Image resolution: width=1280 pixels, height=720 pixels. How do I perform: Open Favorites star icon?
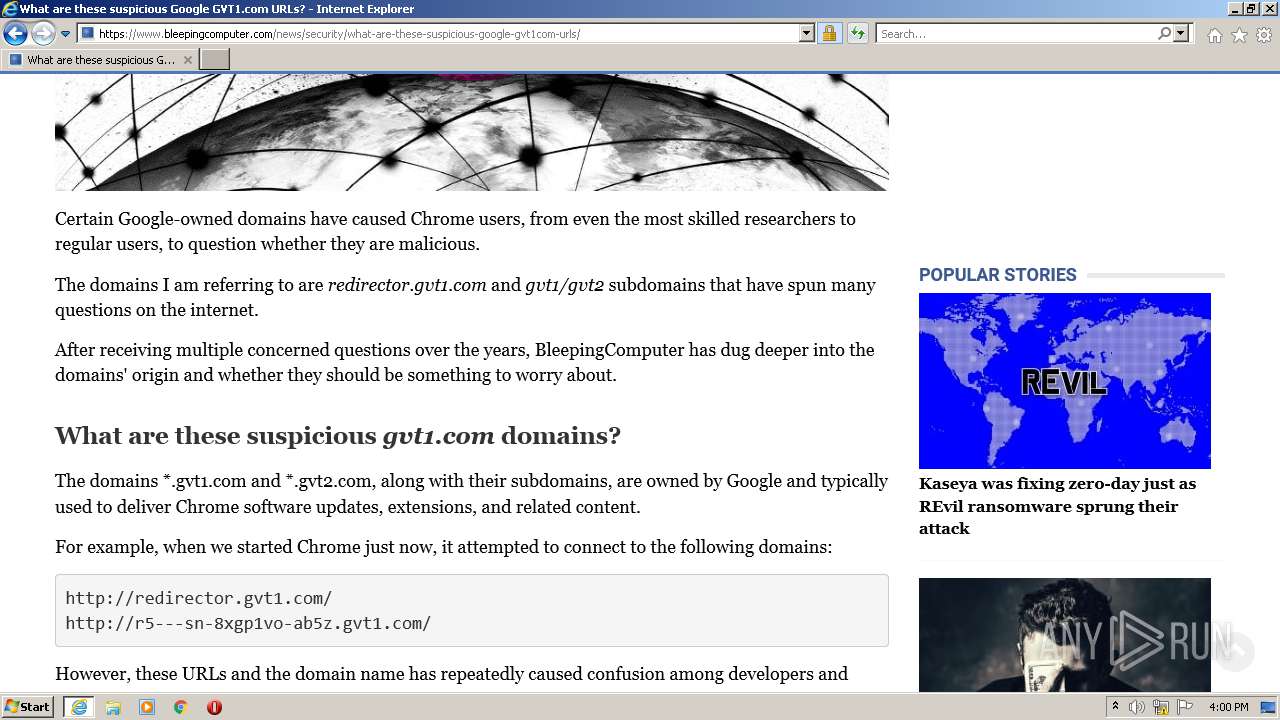click(x=1239, y=35)
